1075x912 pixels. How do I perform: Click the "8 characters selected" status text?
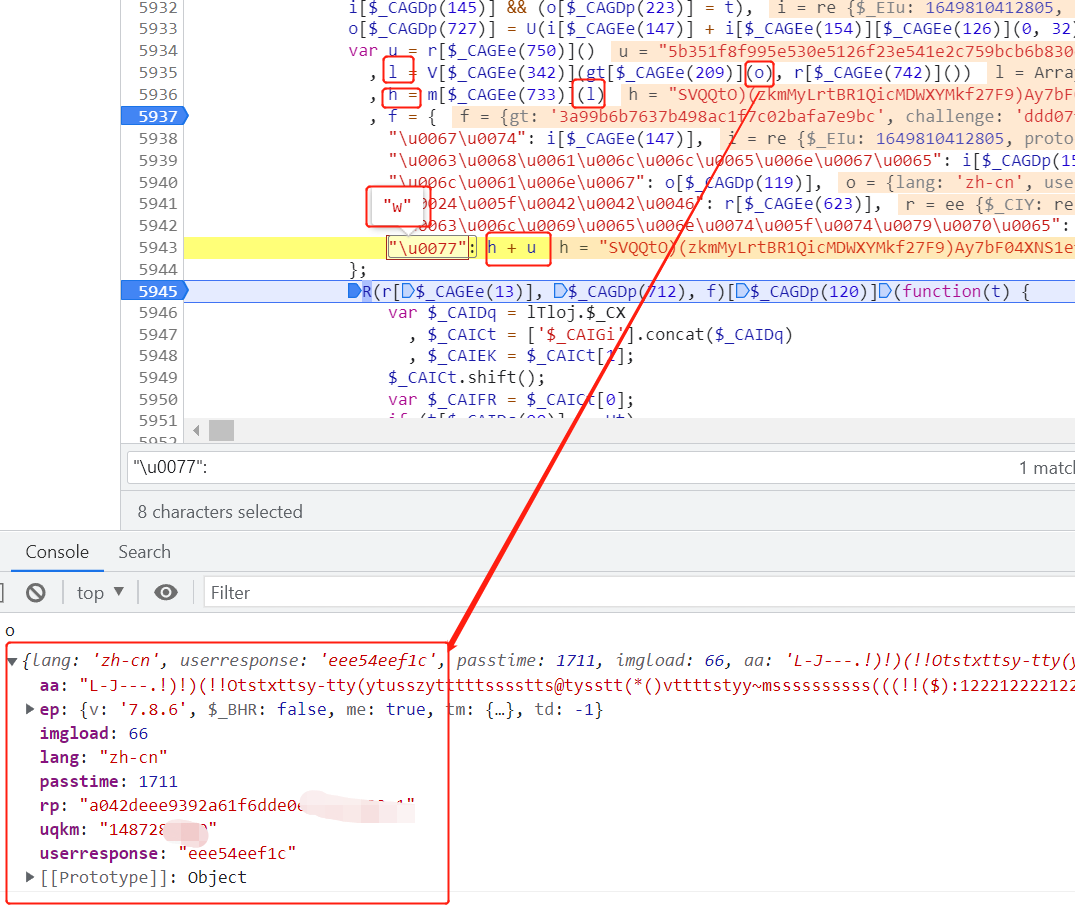pos(220,512)
